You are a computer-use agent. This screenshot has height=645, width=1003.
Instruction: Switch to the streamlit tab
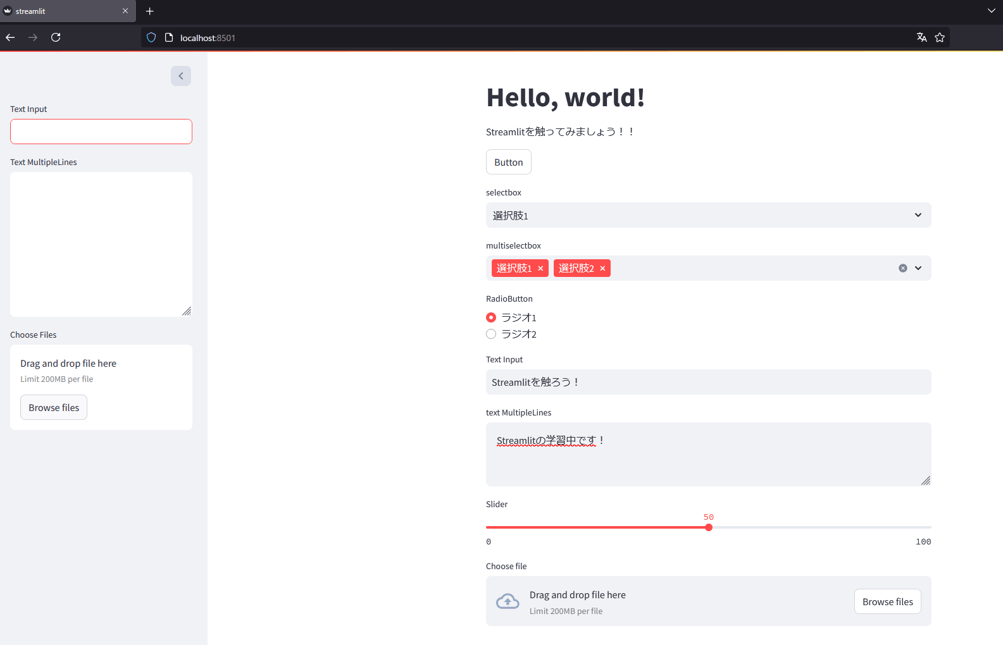pos(67,11)
